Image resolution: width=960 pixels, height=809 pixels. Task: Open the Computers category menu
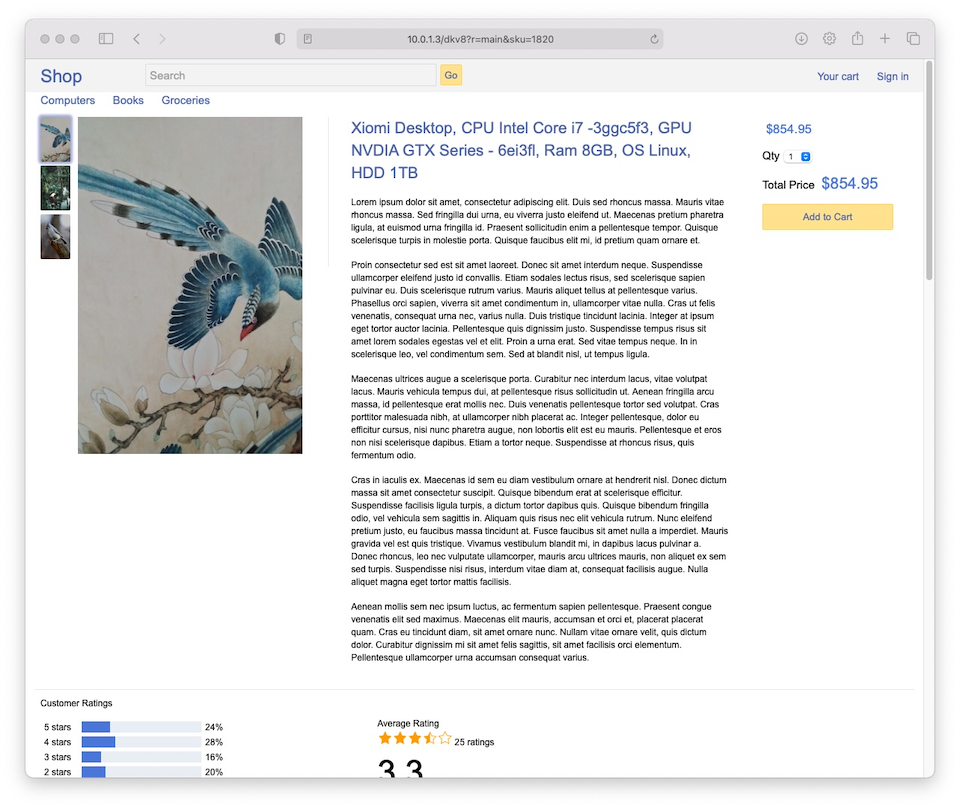[x=68, y=100]
